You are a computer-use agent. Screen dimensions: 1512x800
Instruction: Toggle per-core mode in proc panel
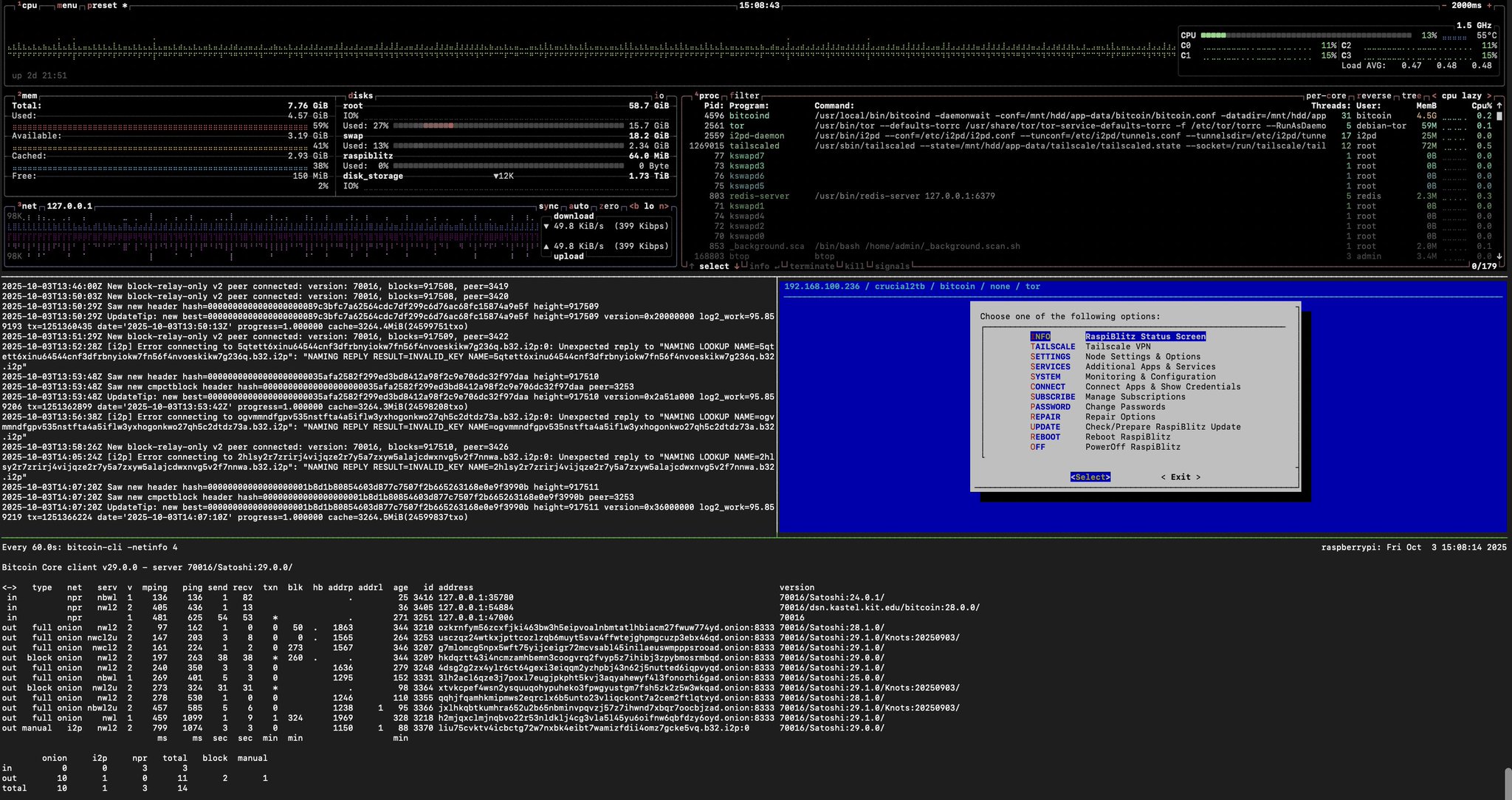pos(1326,95)
